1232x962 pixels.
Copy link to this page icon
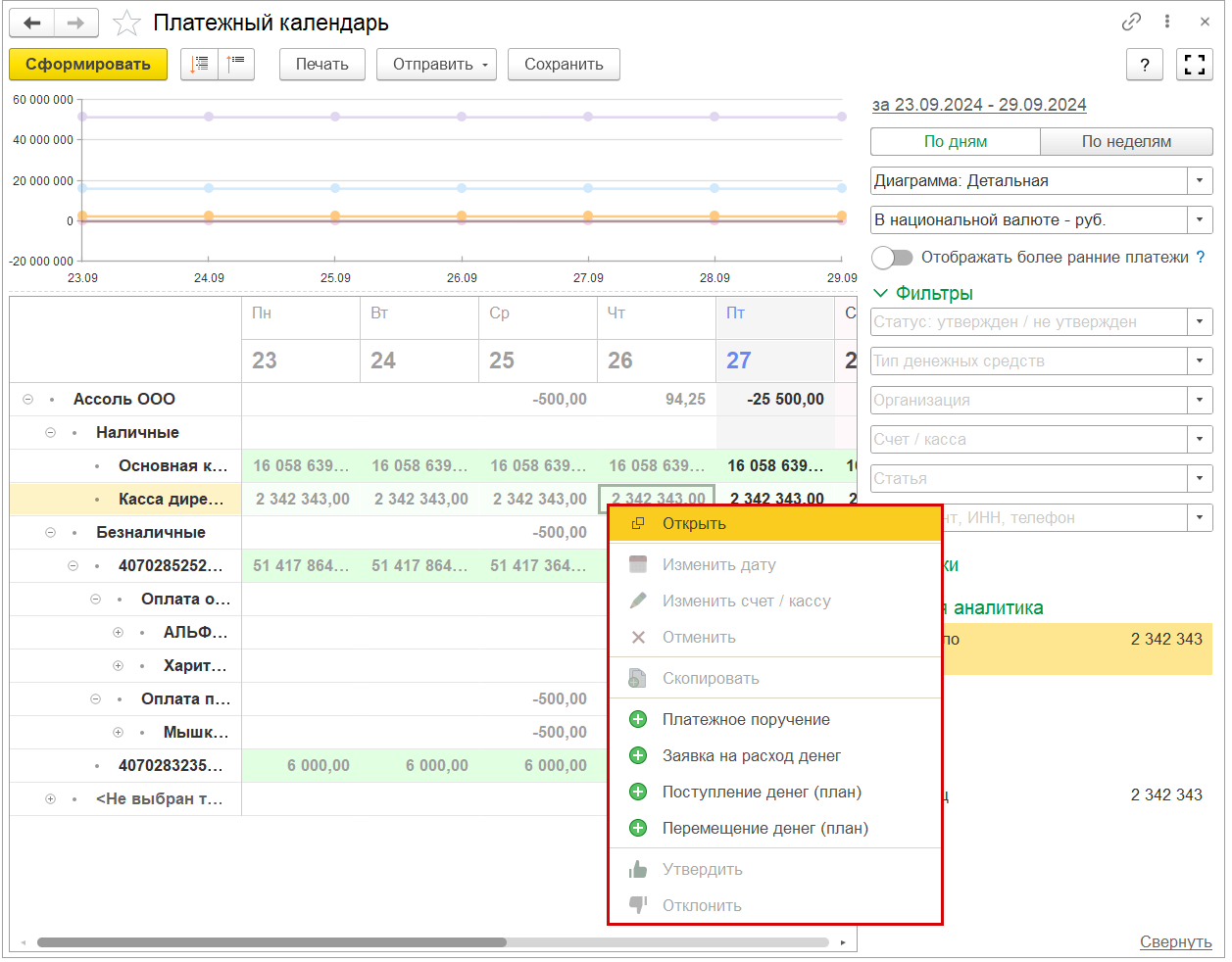(x=1132, y=22)
